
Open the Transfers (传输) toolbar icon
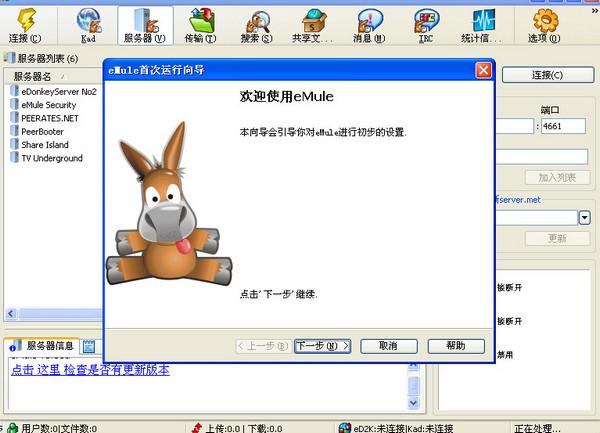point(201,20)
